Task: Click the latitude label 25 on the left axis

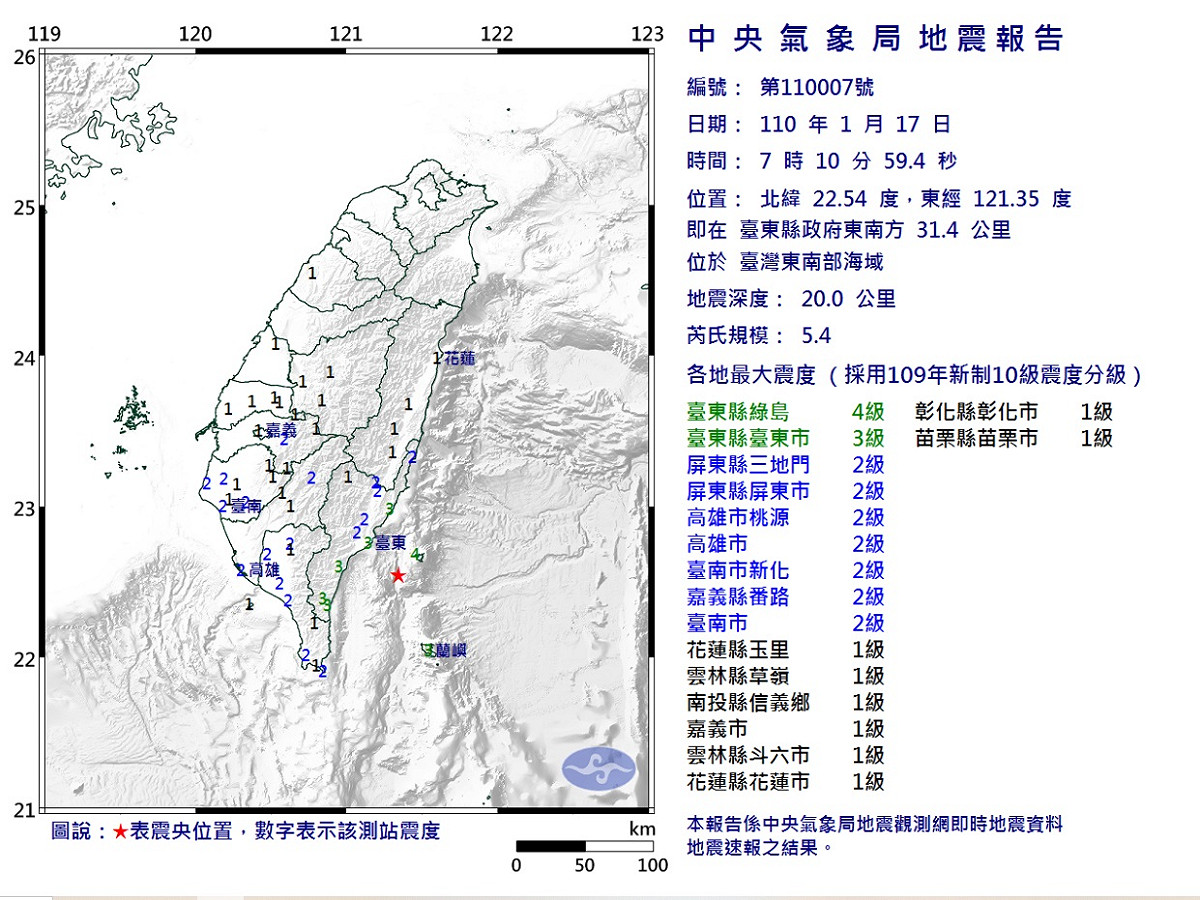Action: click(x=25, y=208)
